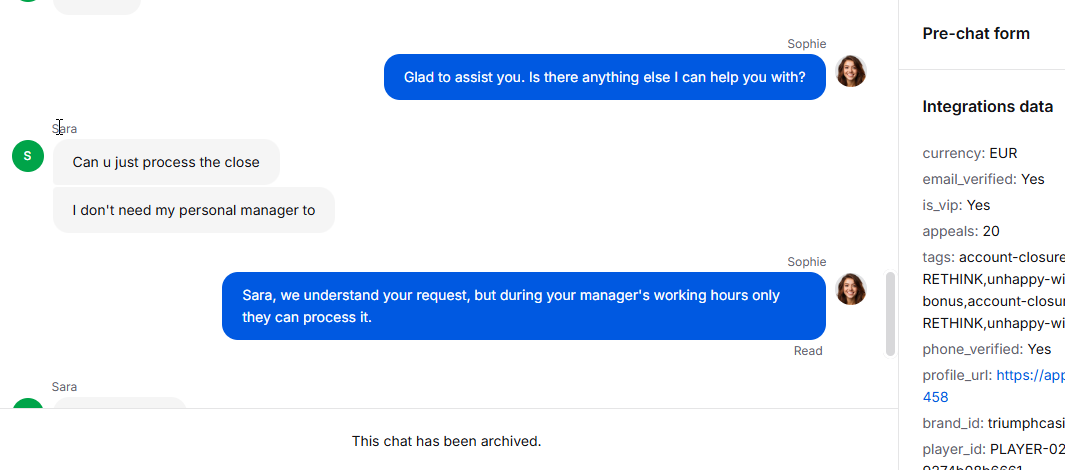
Task: Click the "Can u just process the close" message
Action: coord(166,162)
